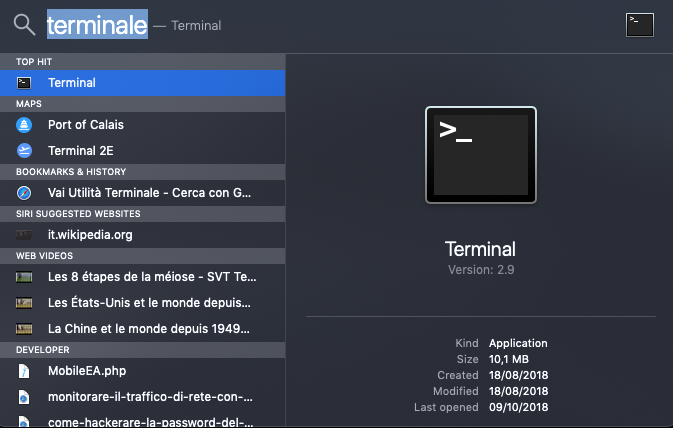Screen dimensions: 673x428
Task: Click the '— Terminal' autocomplete suggestion text
Action: (x=187, y=26)
